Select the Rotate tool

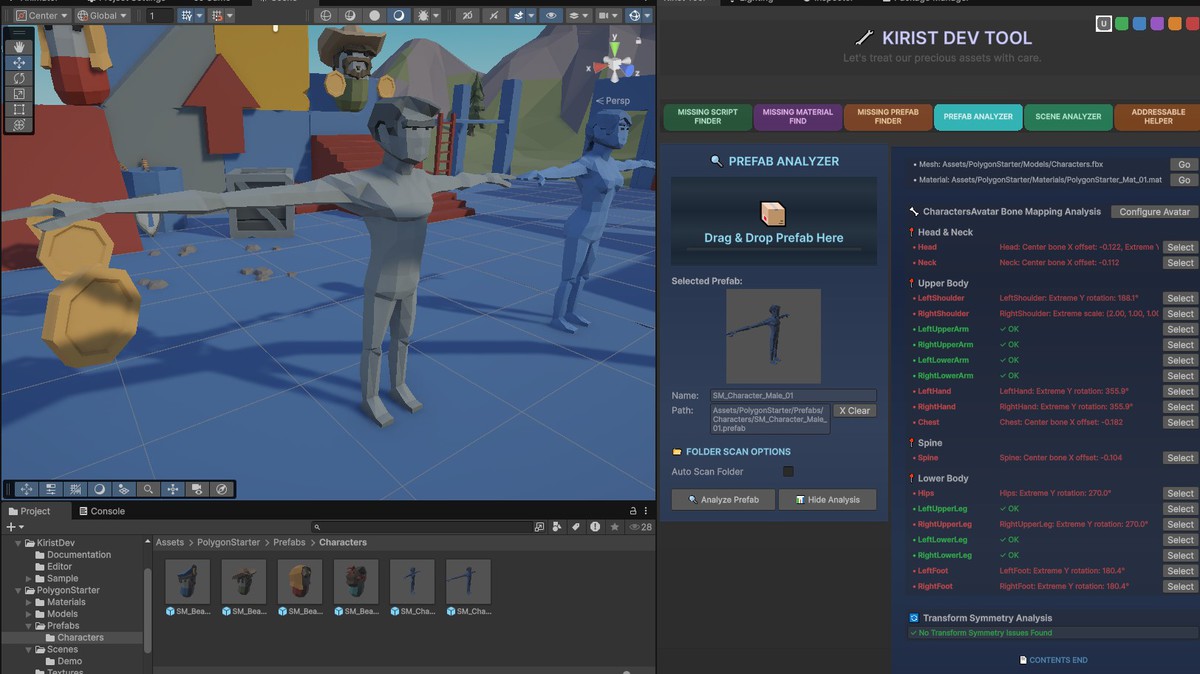[x=18, y=78]
